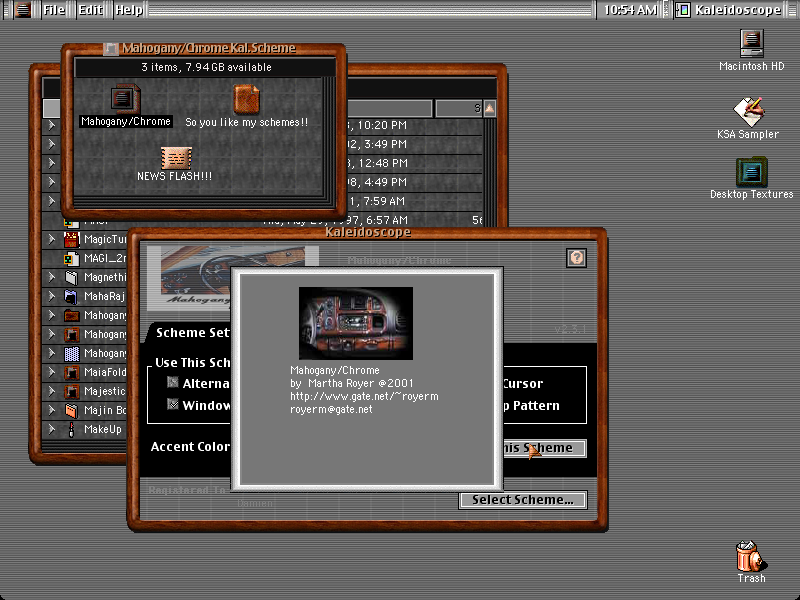
Task: Select the KSA Sampler desktop icon
Action: [x=749, y=111]
